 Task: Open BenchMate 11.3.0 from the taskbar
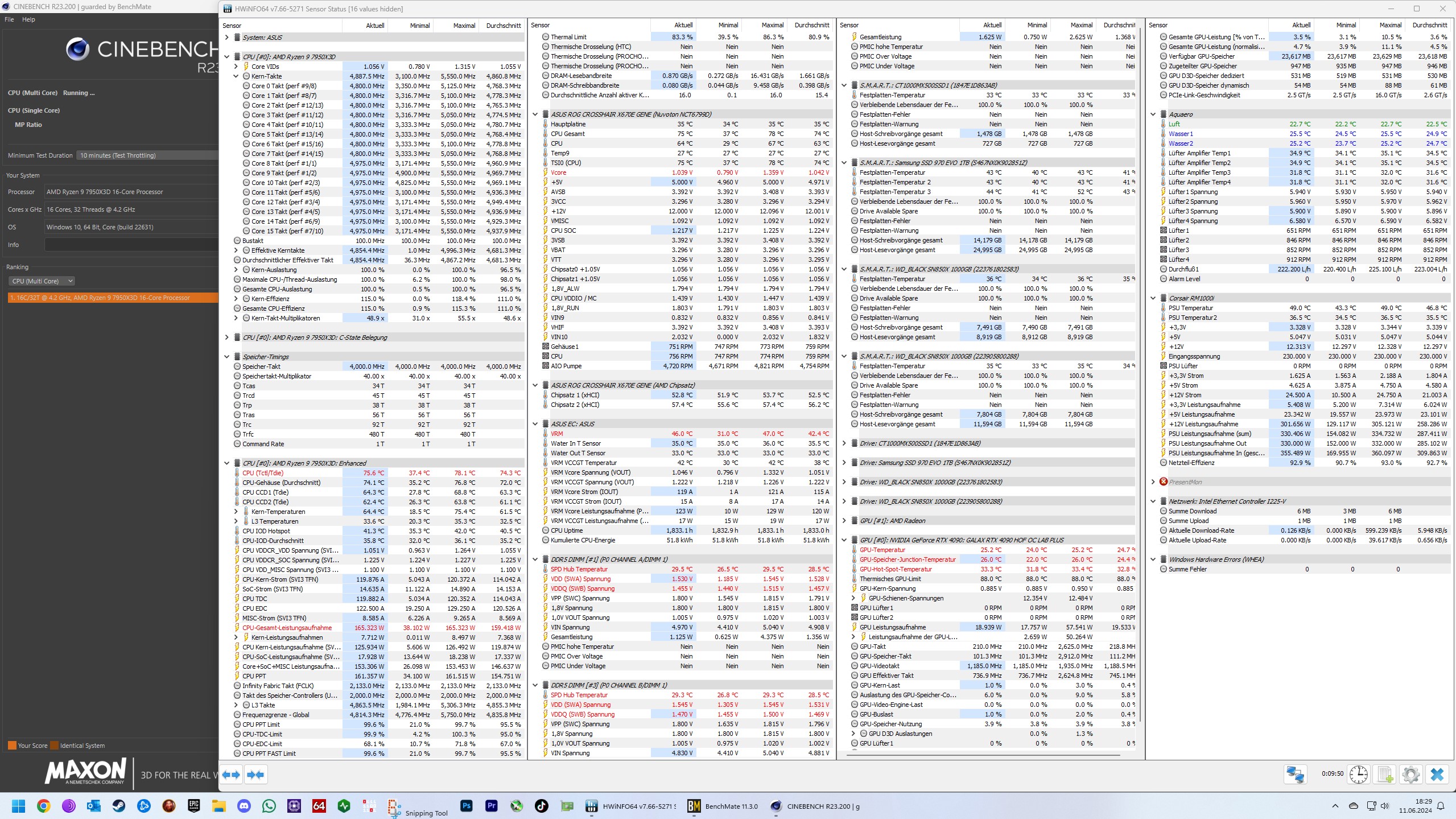pyautogui.click(x=723, y=806)
